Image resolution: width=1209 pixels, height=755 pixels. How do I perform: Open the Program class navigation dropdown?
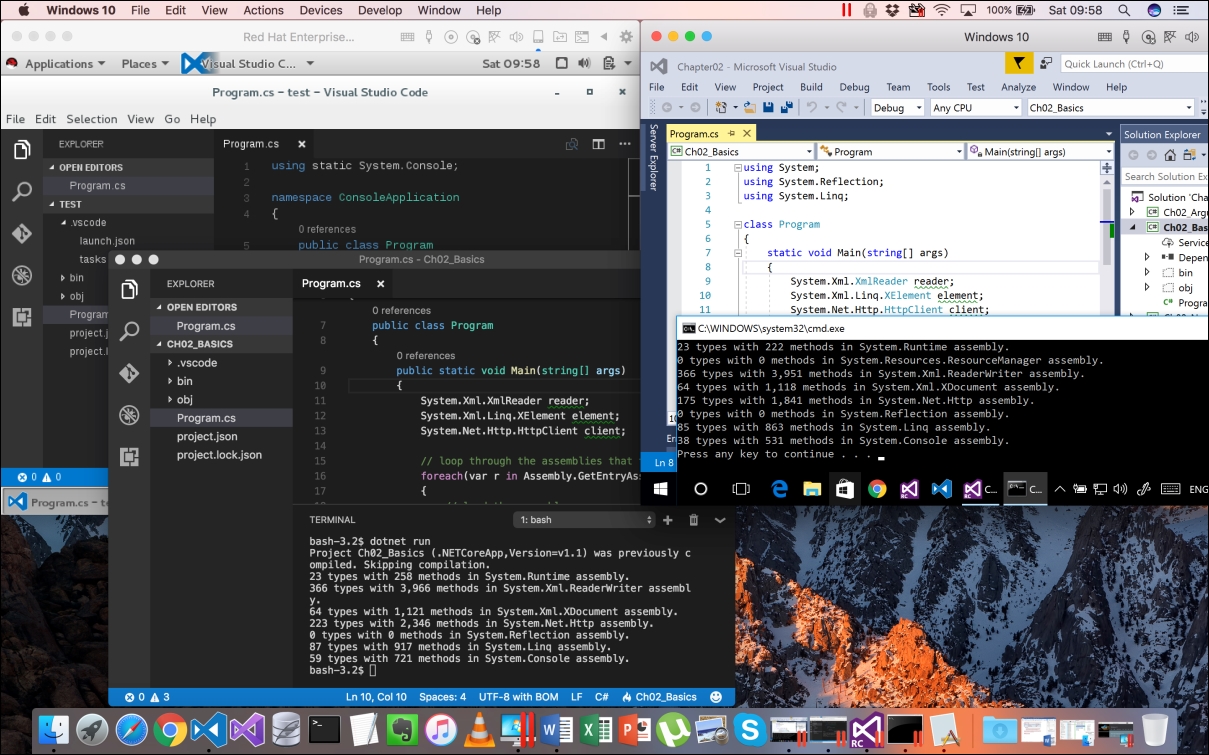click(x=890, y=152)
